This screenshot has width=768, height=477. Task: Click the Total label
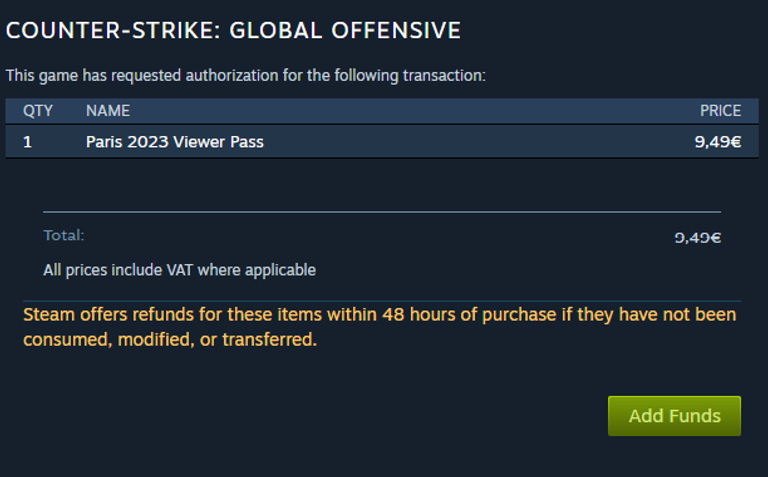point(64,236)
